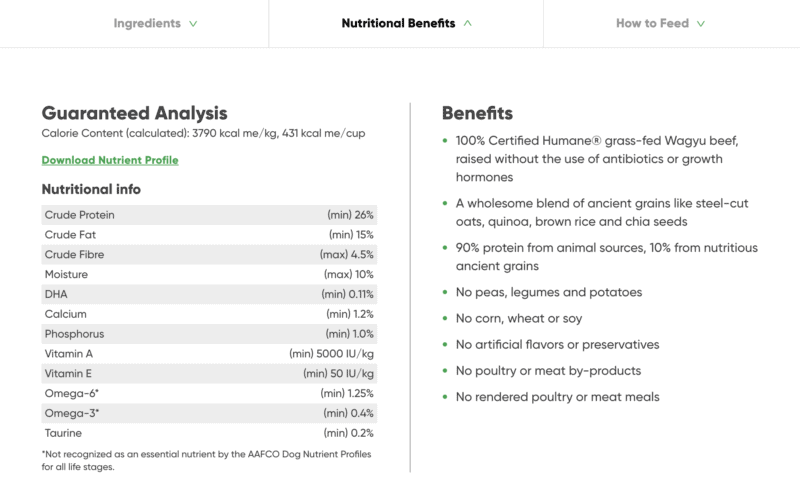
Task: Select the Crude Fibre row
Action: (210, 254)
